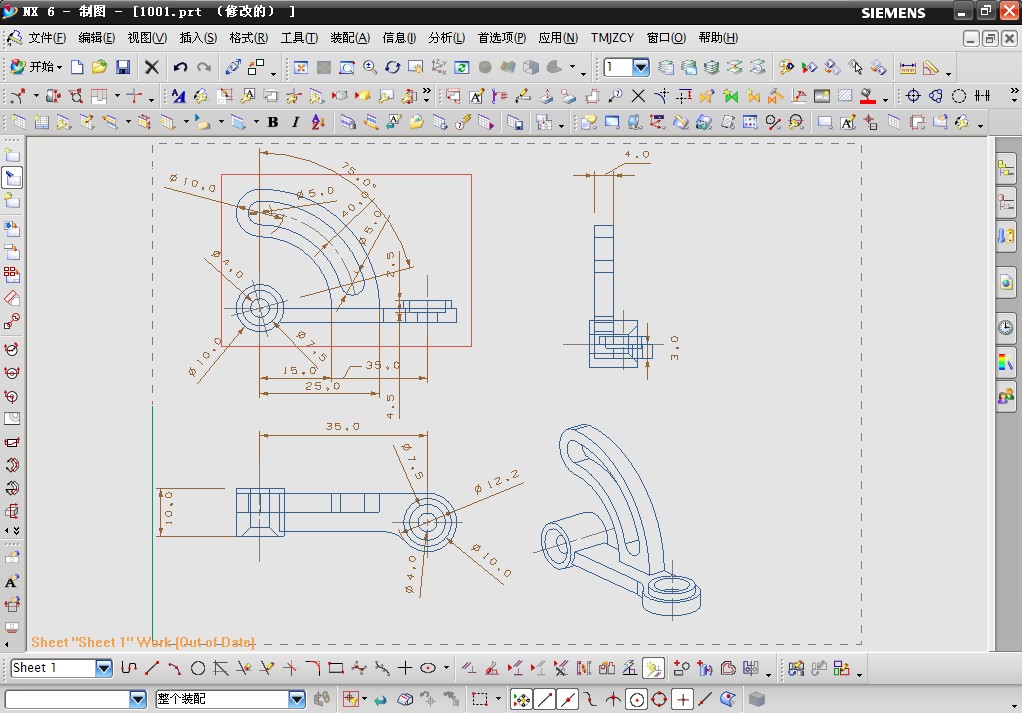Toggle the midpoint snap option
This screenshot has height=713, width=1022.
567,699
